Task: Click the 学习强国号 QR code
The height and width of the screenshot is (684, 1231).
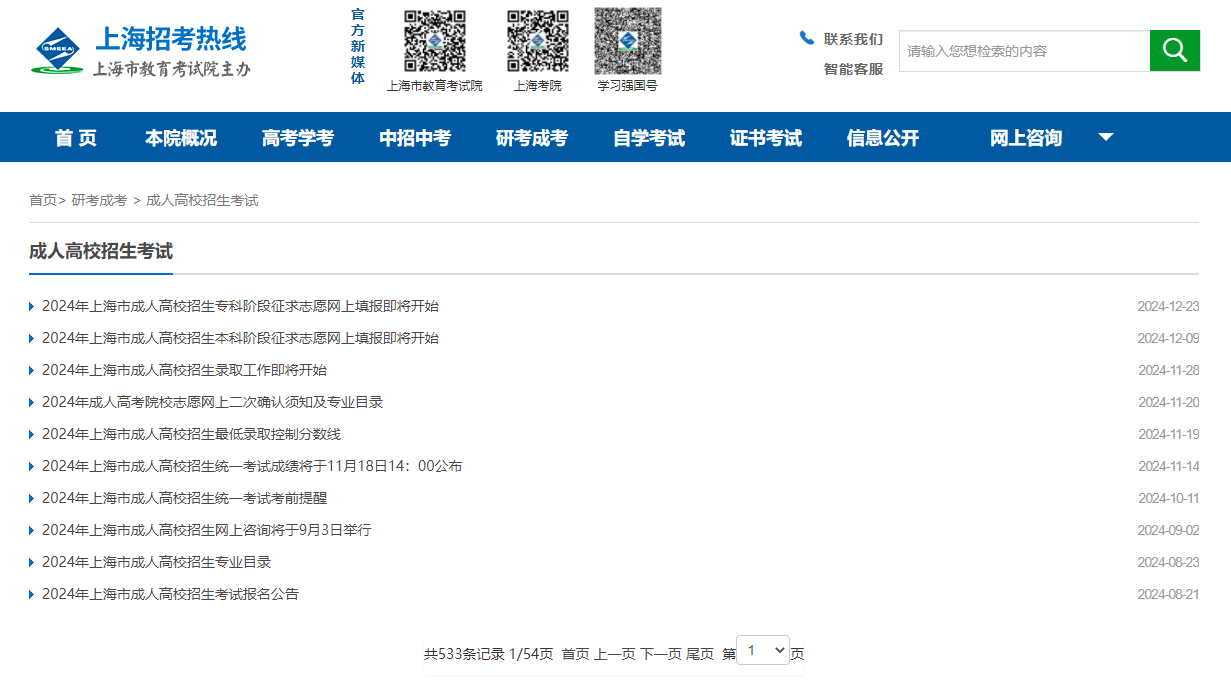Action: [x=627, y=41]
